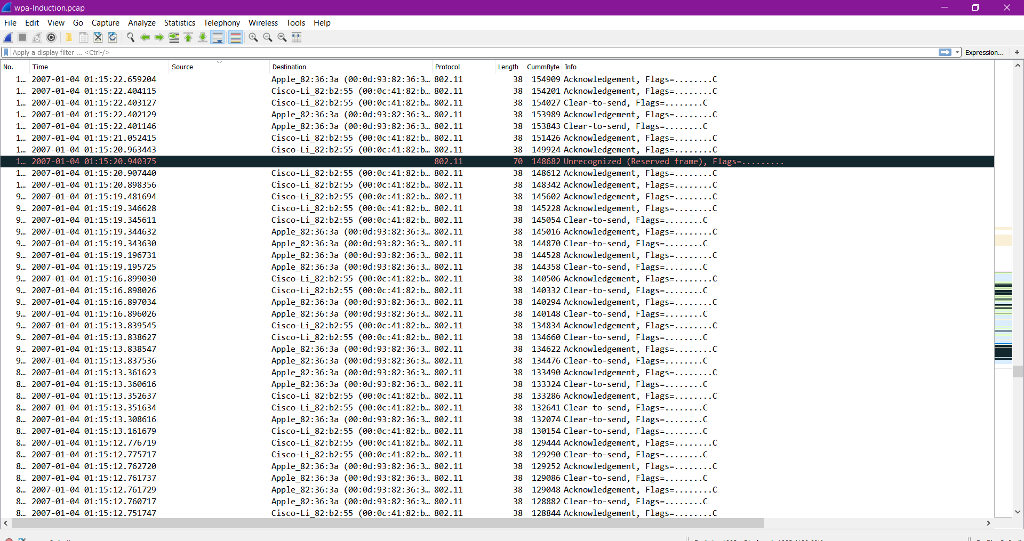Select packet with timestamp 01:15:16.899030
Image resolution: width=1024 pixels, height=541 pixels.
pos(498,278)
